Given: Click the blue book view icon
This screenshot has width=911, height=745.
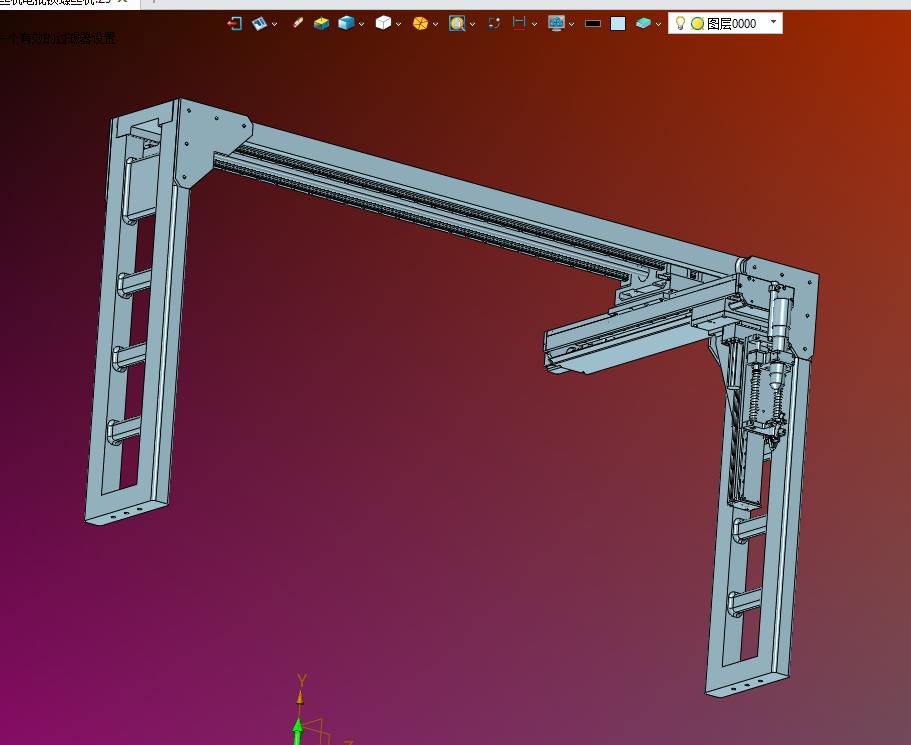Looking at the screenshot, I should tap(259, 23).
